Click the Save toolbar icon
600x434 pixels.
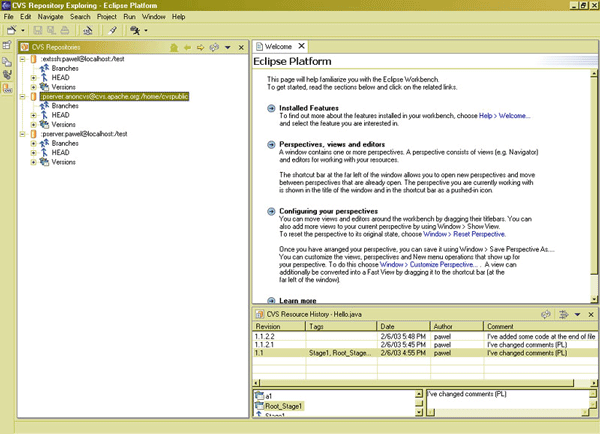coord(38,30)
